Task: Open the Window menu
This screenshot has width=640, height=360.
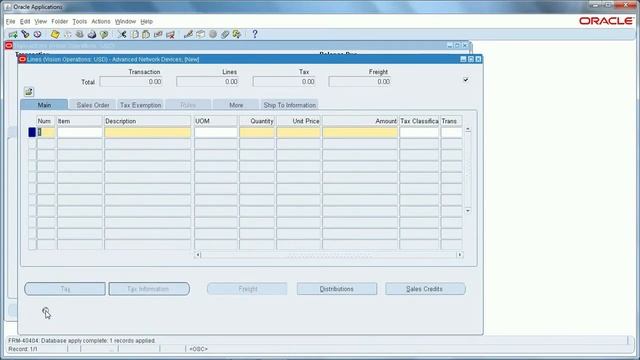Action: pyautogui.click(x=125, y=22)
